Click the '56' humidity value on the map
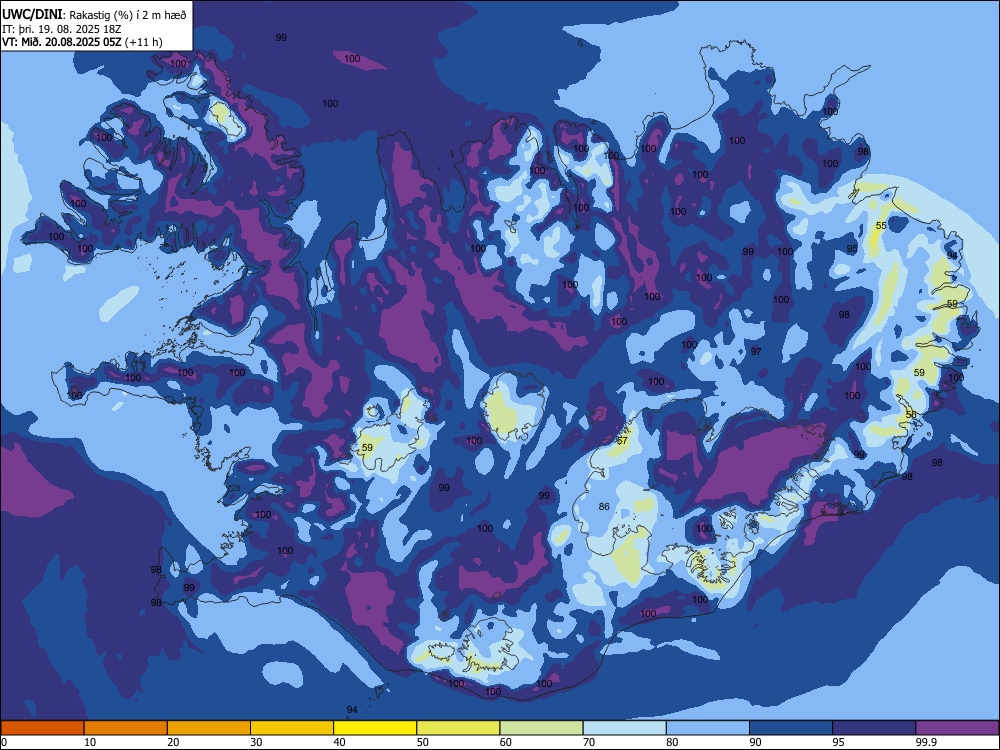 (911, 415)
